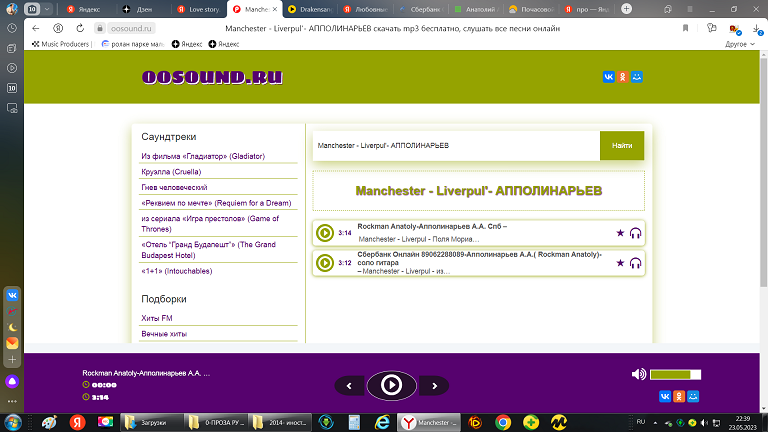The image size is (768, 432).
Task: Switch to the Сбербанк tab
Action: (422, 9)
